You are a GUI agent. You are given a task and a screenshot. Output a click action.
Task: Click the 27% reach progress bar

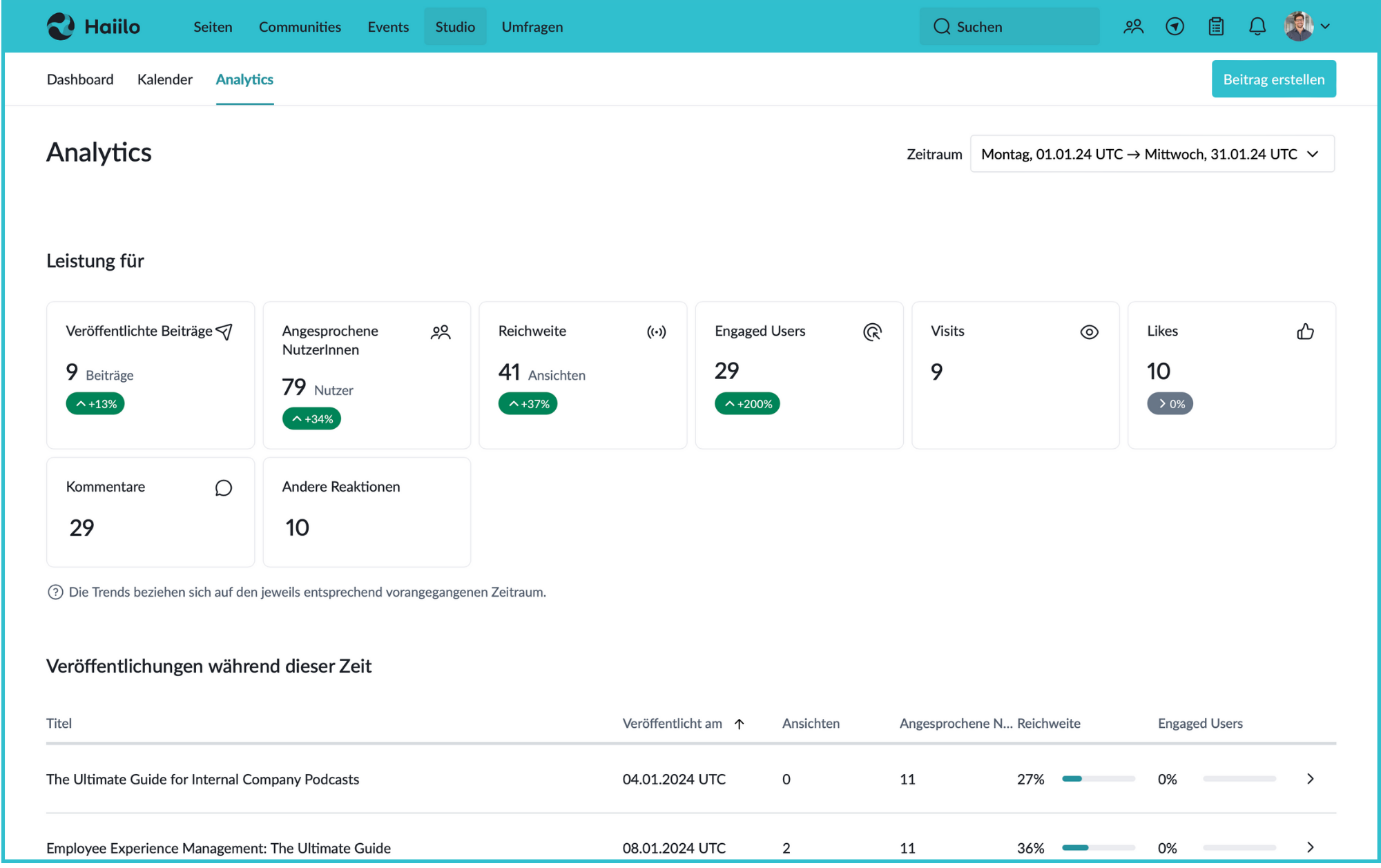coord(1099,779)
